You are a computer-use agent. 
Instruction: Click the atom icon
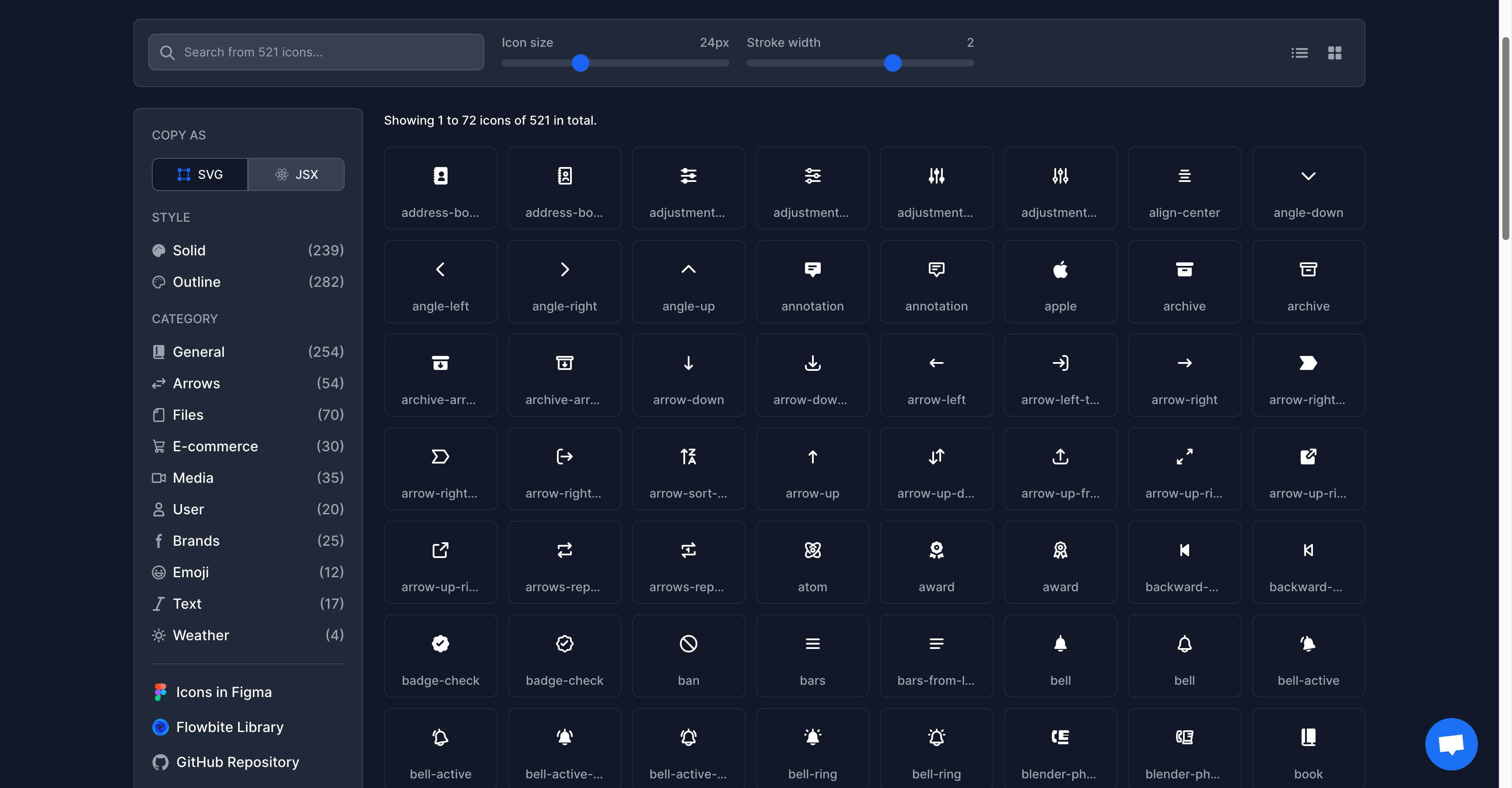[x=812, y=562]
